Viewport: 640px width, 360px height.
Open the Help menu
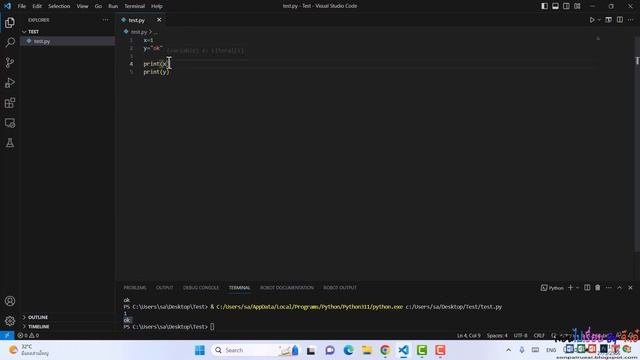[157, 6]
